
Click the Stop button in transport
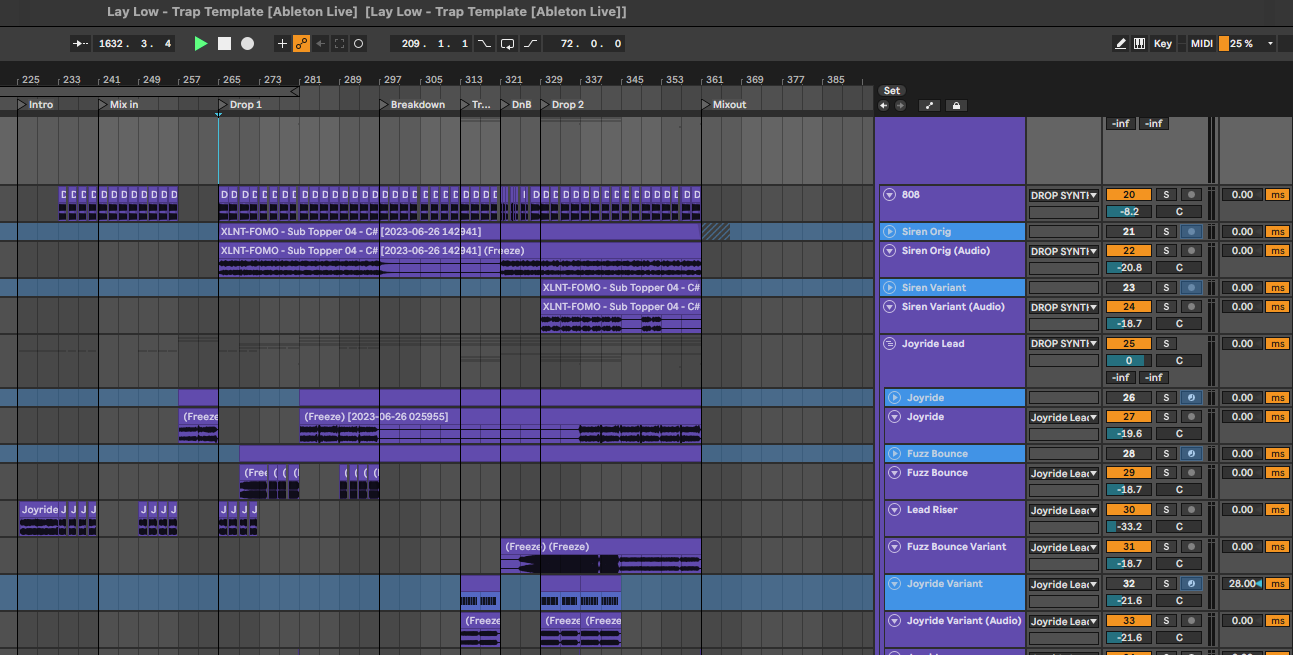224,44
